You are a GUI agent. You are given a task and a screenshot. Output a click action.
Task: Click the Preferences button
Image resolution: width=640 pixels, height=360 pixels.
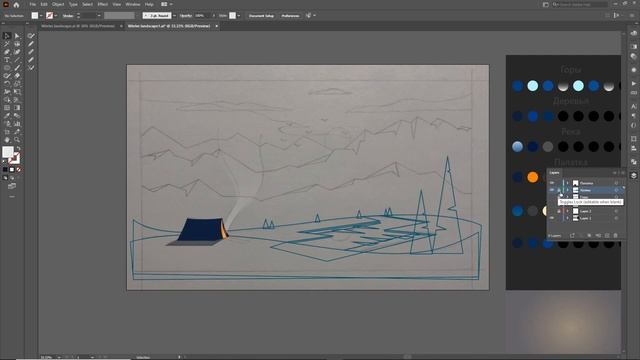[290, 16]
